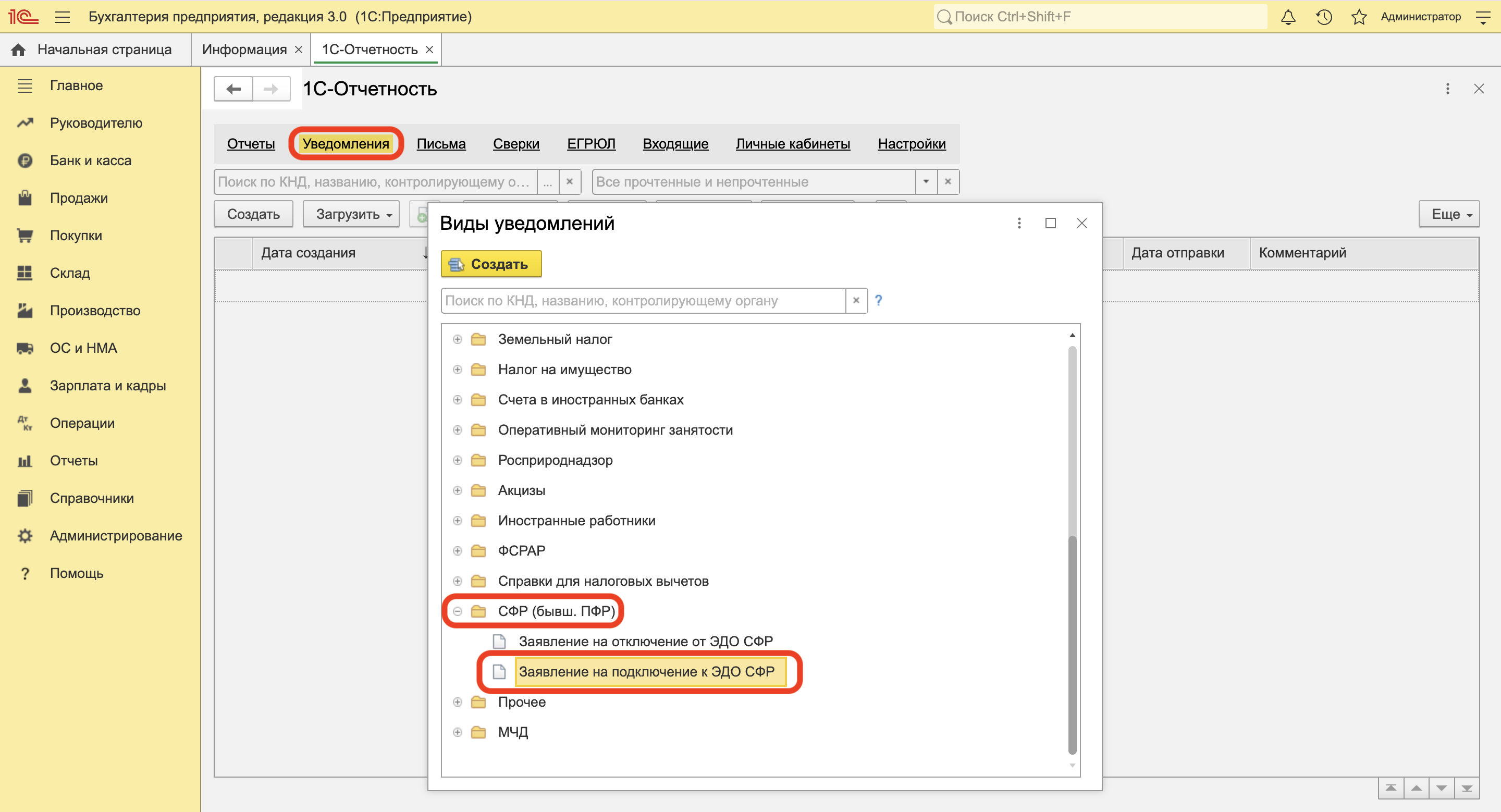
Task: Open the Еще dropdown menu
Action: [1448, 214]
